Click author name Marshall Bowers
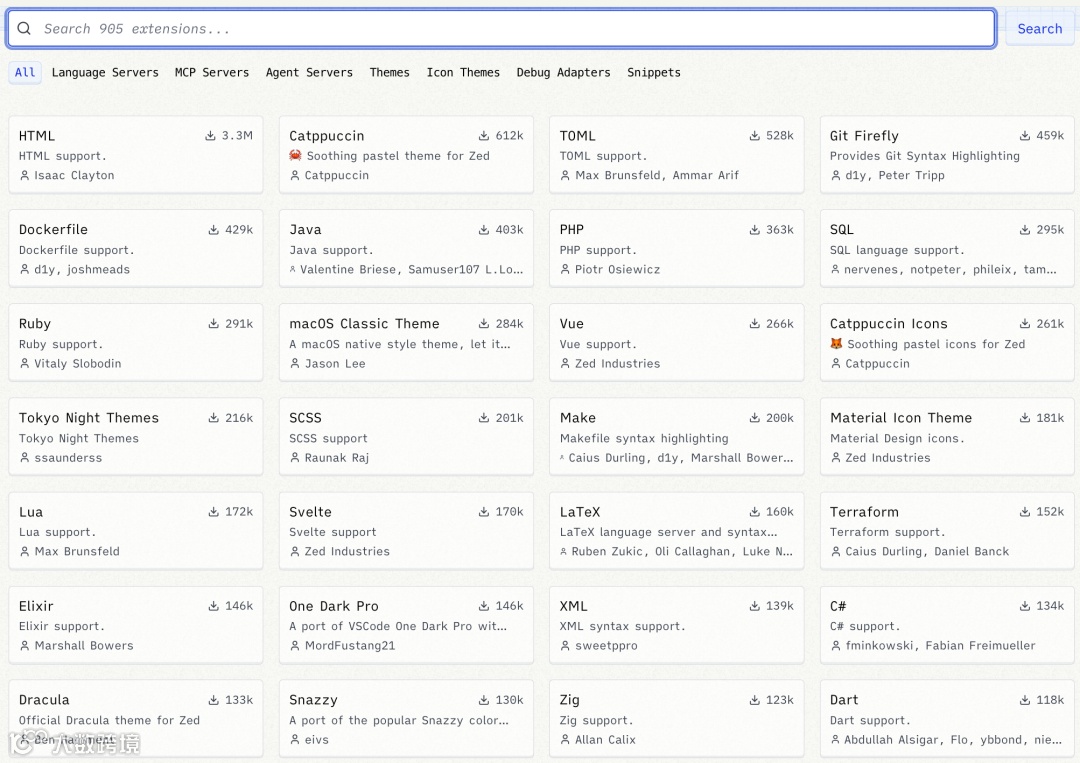 tap(84, 646)
